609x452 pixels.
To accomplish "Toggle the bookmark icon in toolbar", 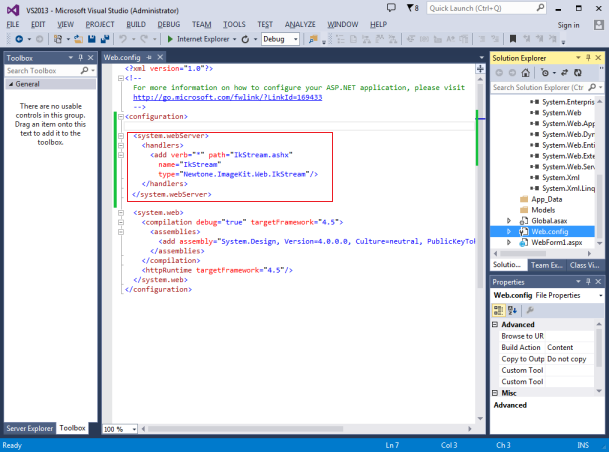I will tap(513, 38).
